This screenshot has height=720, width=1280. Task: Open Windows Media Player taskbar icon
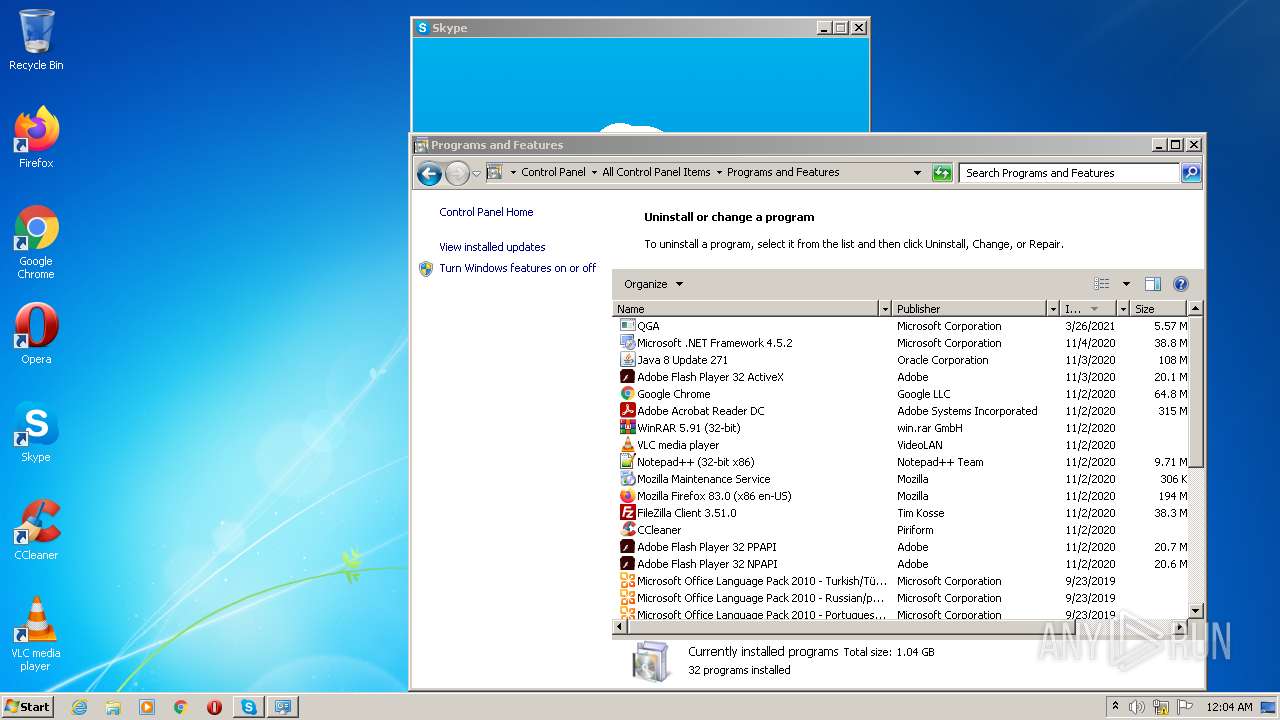click(x=147, y=707)
